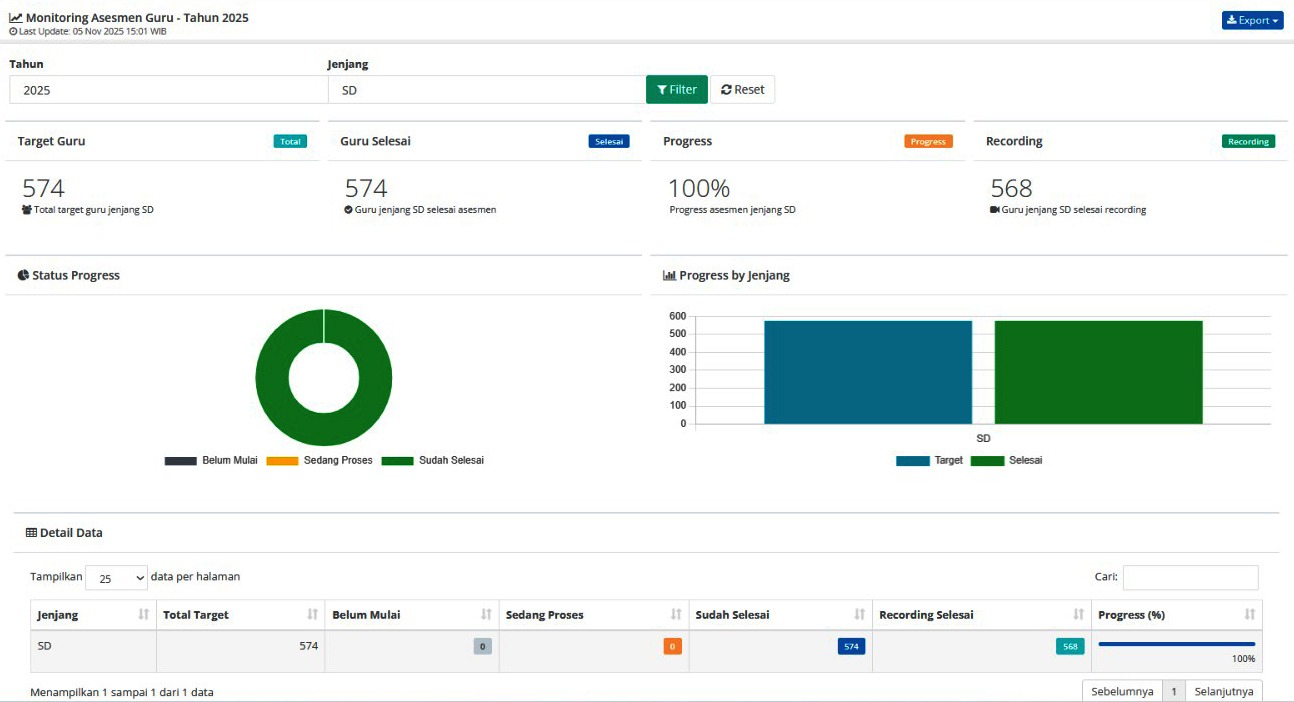This screenshot has height=702, width=1294.
Task: Open the rows per page dropdown
Action: [116, 578]
